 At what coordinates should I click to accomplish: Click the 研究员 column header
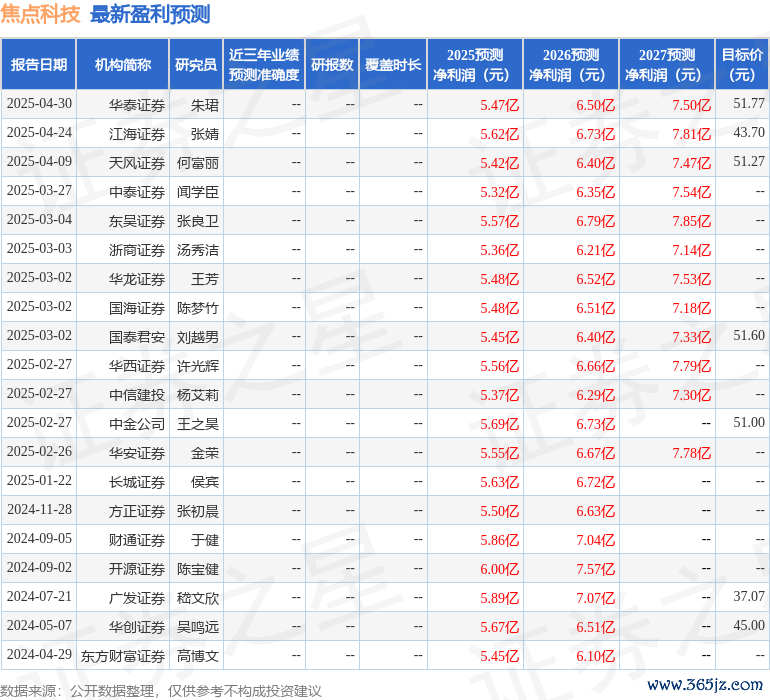196,64
